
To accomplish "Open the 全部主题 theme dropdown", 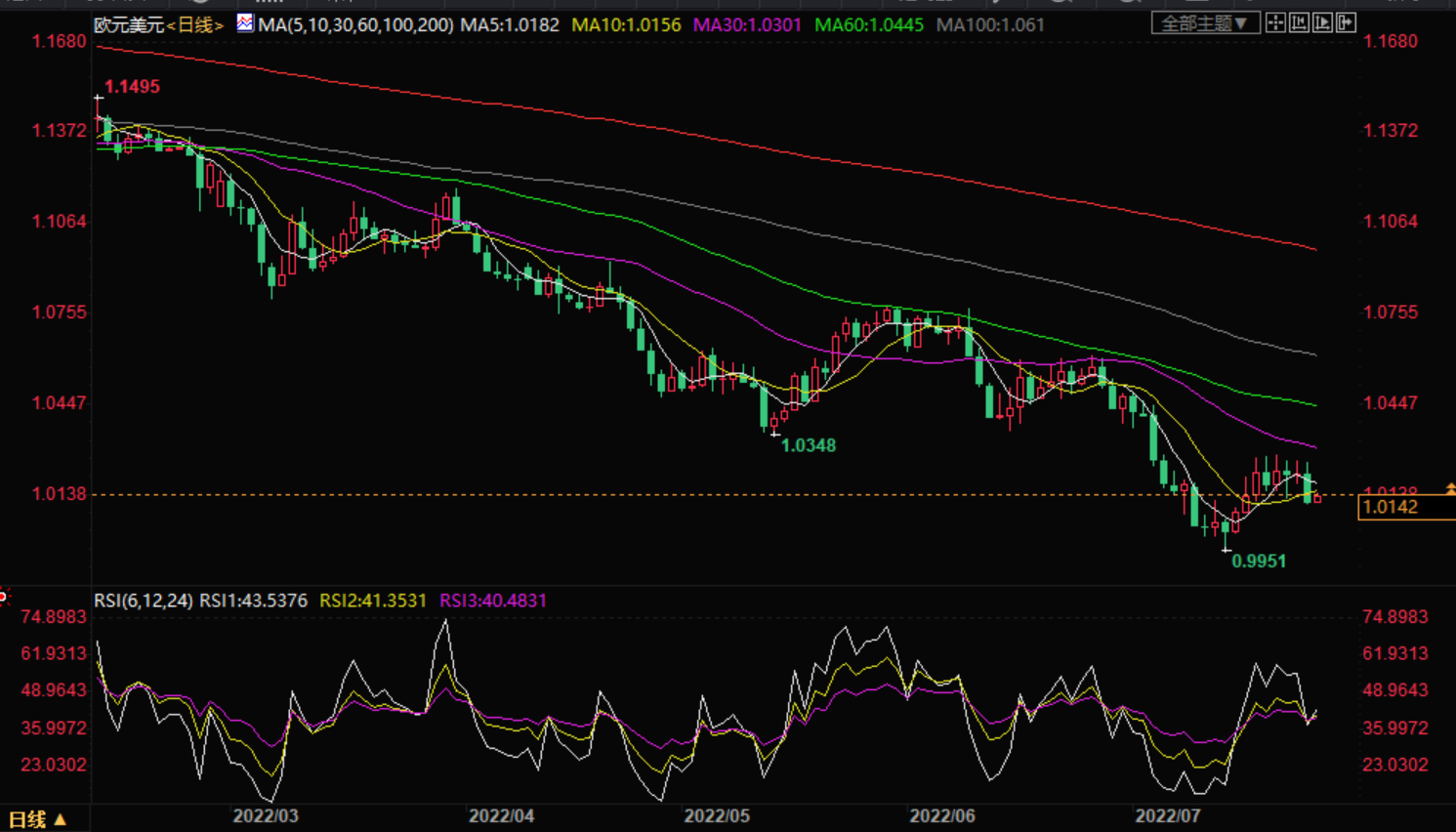I will [1204, 23].
